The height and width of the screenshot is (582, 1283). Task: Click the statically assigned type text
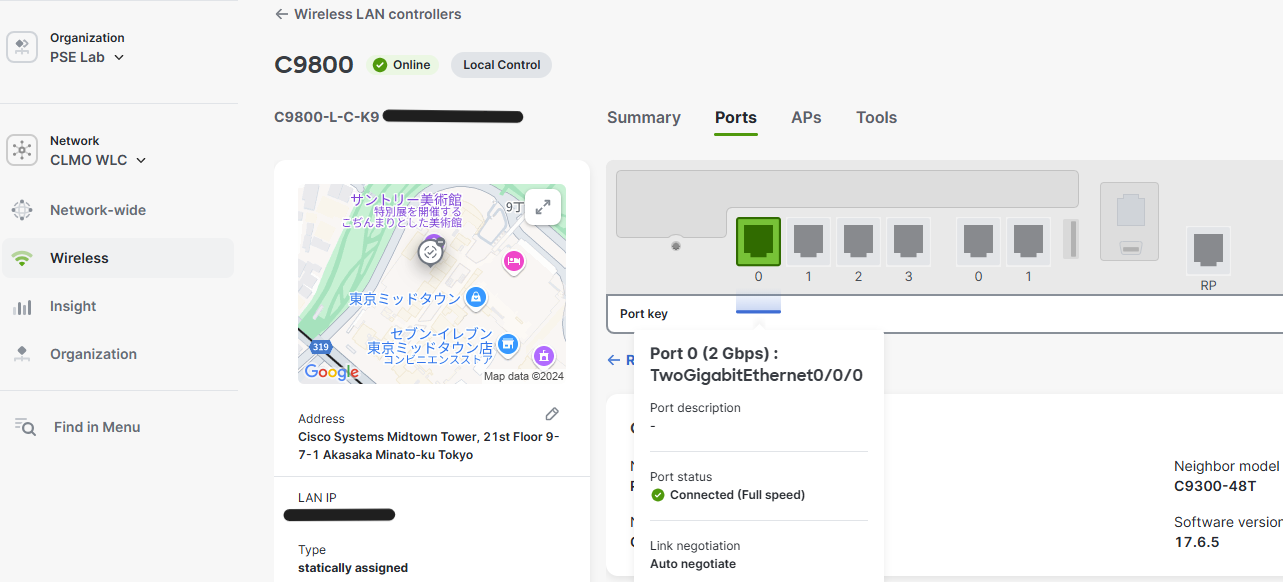[353, 568]
